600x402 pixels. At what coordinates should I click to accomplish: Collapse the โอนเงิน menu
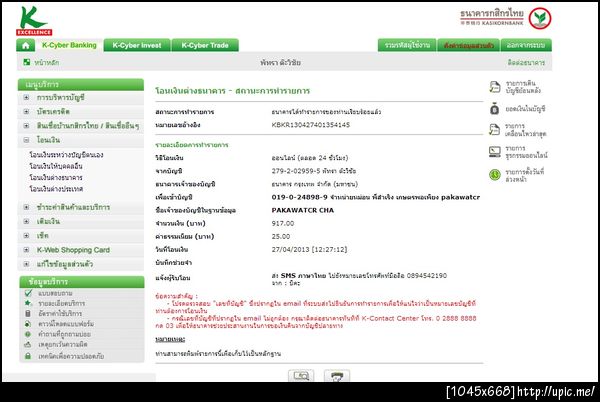click(26, 140)
